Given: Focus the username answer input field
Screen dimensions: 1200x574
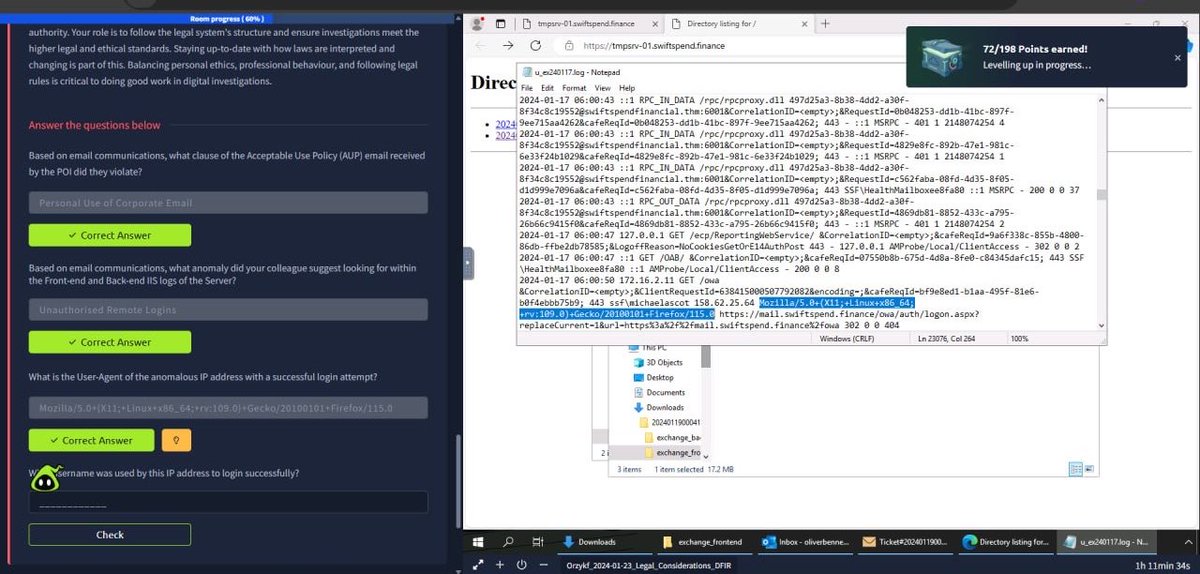Looking at the screenshot, I should pos(228,502).
